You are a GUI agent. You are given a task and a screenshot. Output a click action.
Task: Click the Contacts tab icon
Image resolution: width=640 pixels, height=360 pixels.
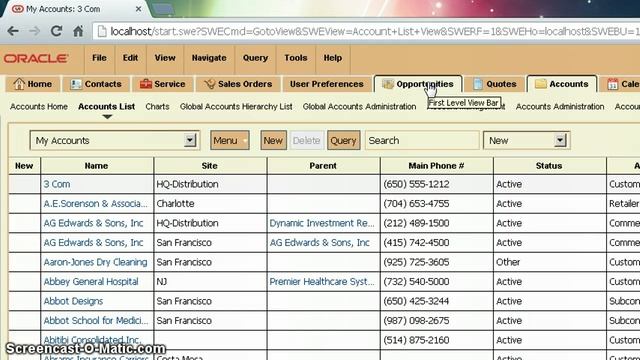click(76, 84)
